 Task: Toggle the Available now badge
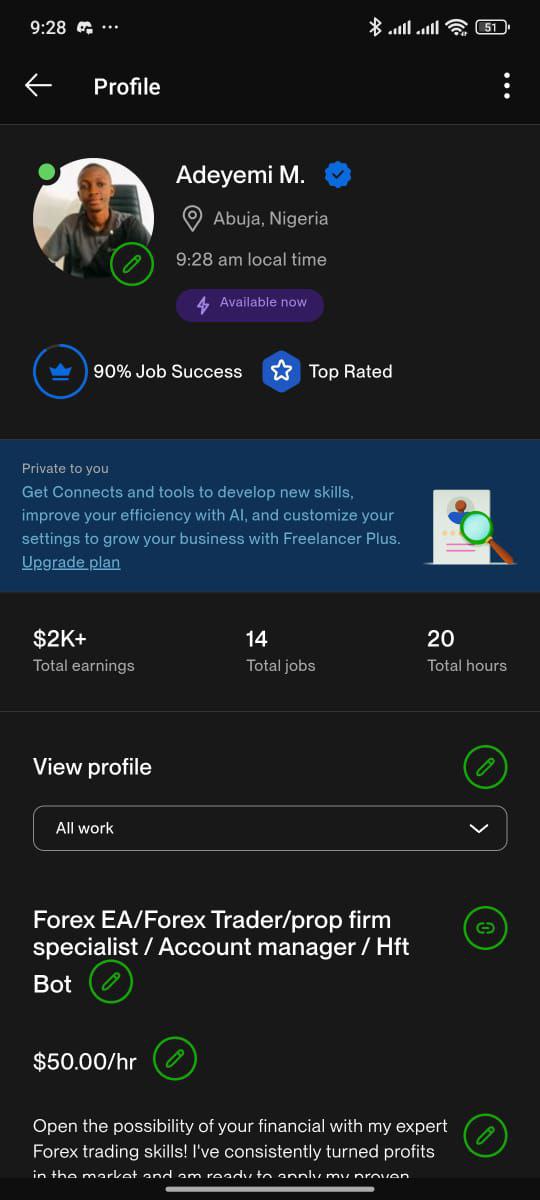coord(250,304)
